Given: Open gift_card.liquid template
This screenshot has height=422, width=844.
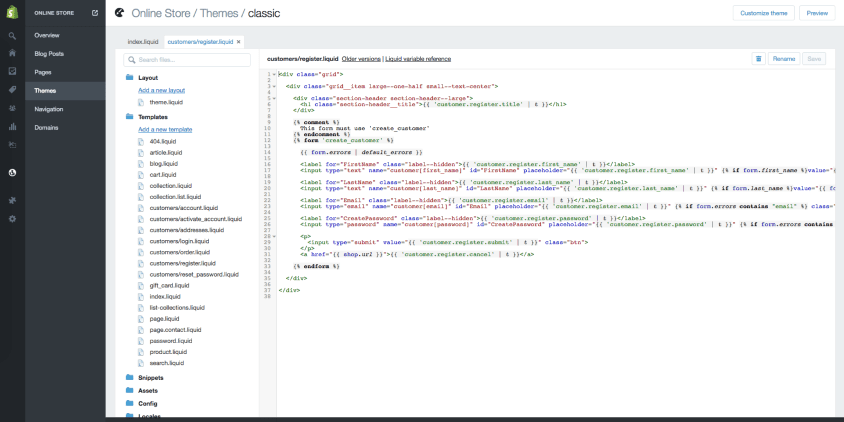Looking at the screenshot, I should (169, 285).
